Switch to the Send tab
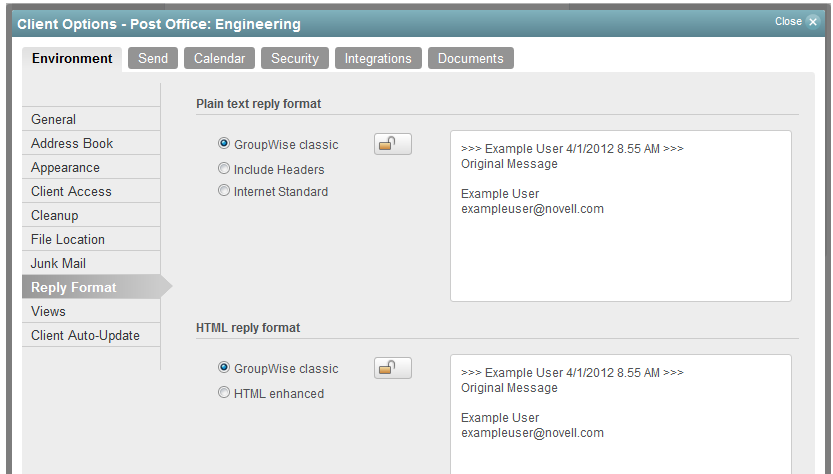The image size is (833, 474). [153, 59]
